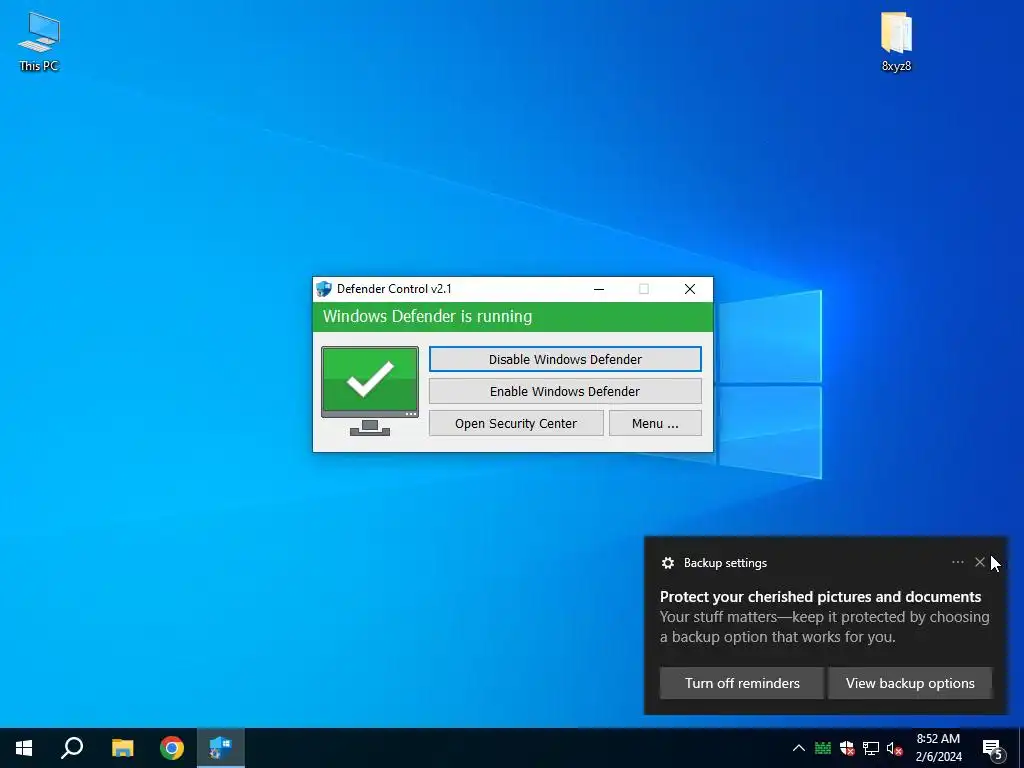The image size is (1024, 768).
Task: Open the Windows Start menu
Action: pos(24,748)
